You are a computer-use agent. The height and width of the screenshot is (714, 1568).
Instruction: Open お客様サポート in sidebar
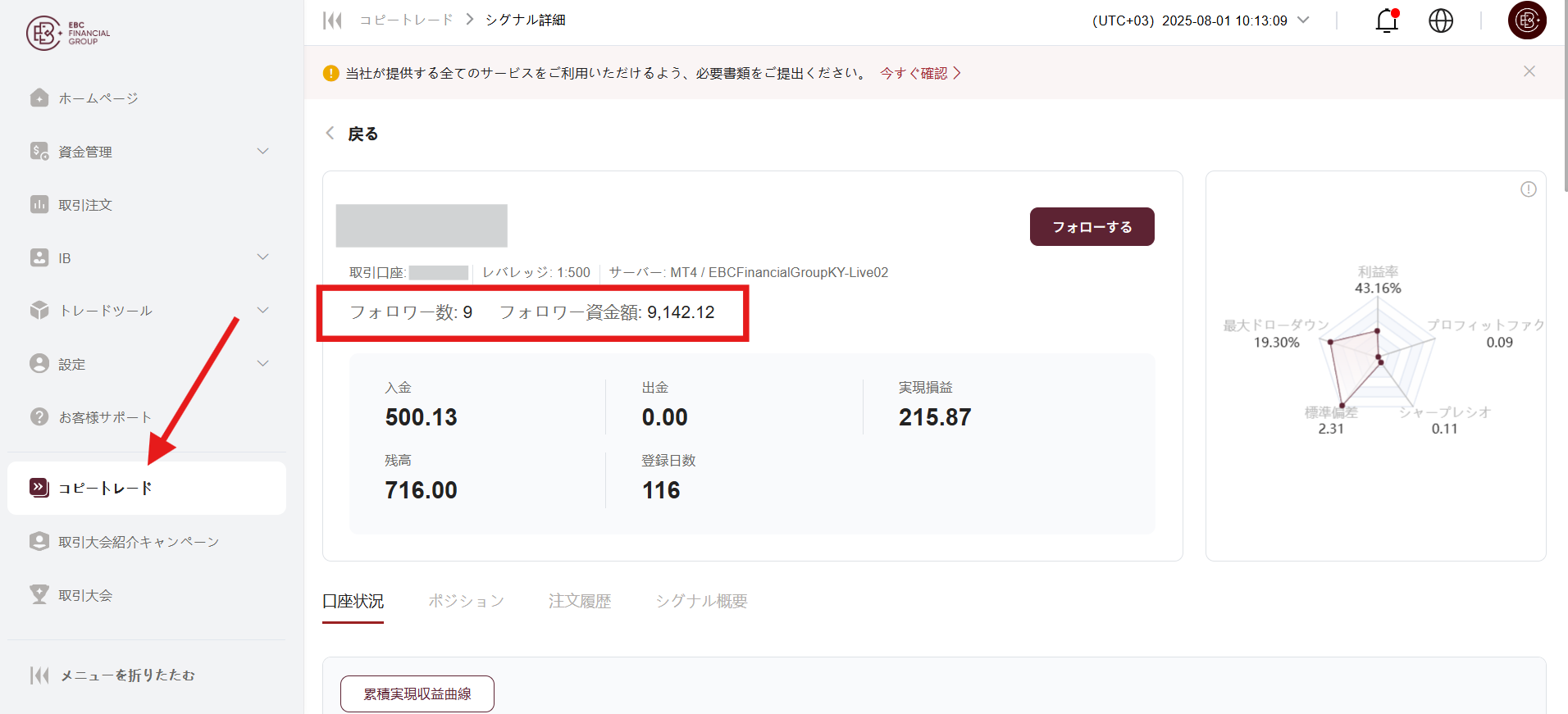[147, 417]
